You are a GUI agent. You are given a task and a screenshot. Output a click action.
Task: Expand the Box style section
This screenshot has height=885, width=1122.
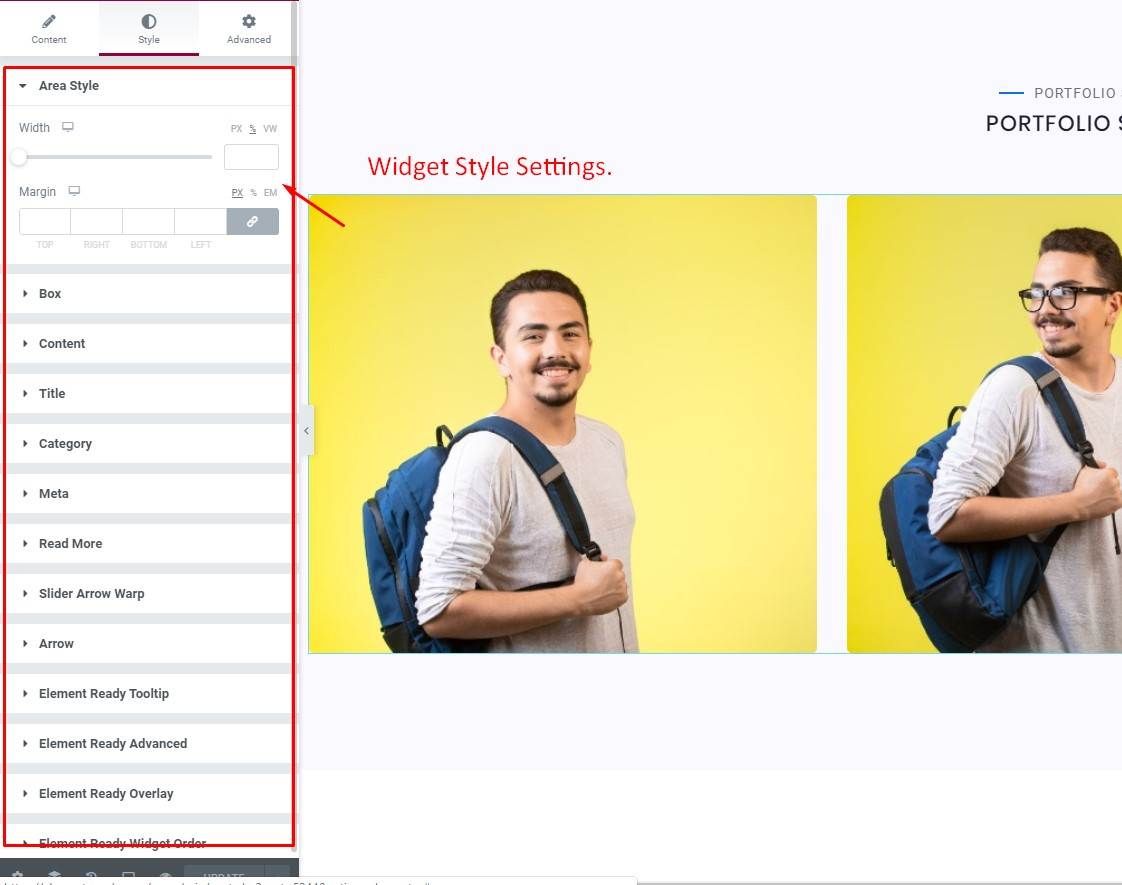pyautogui.click(x=50, y=293)
